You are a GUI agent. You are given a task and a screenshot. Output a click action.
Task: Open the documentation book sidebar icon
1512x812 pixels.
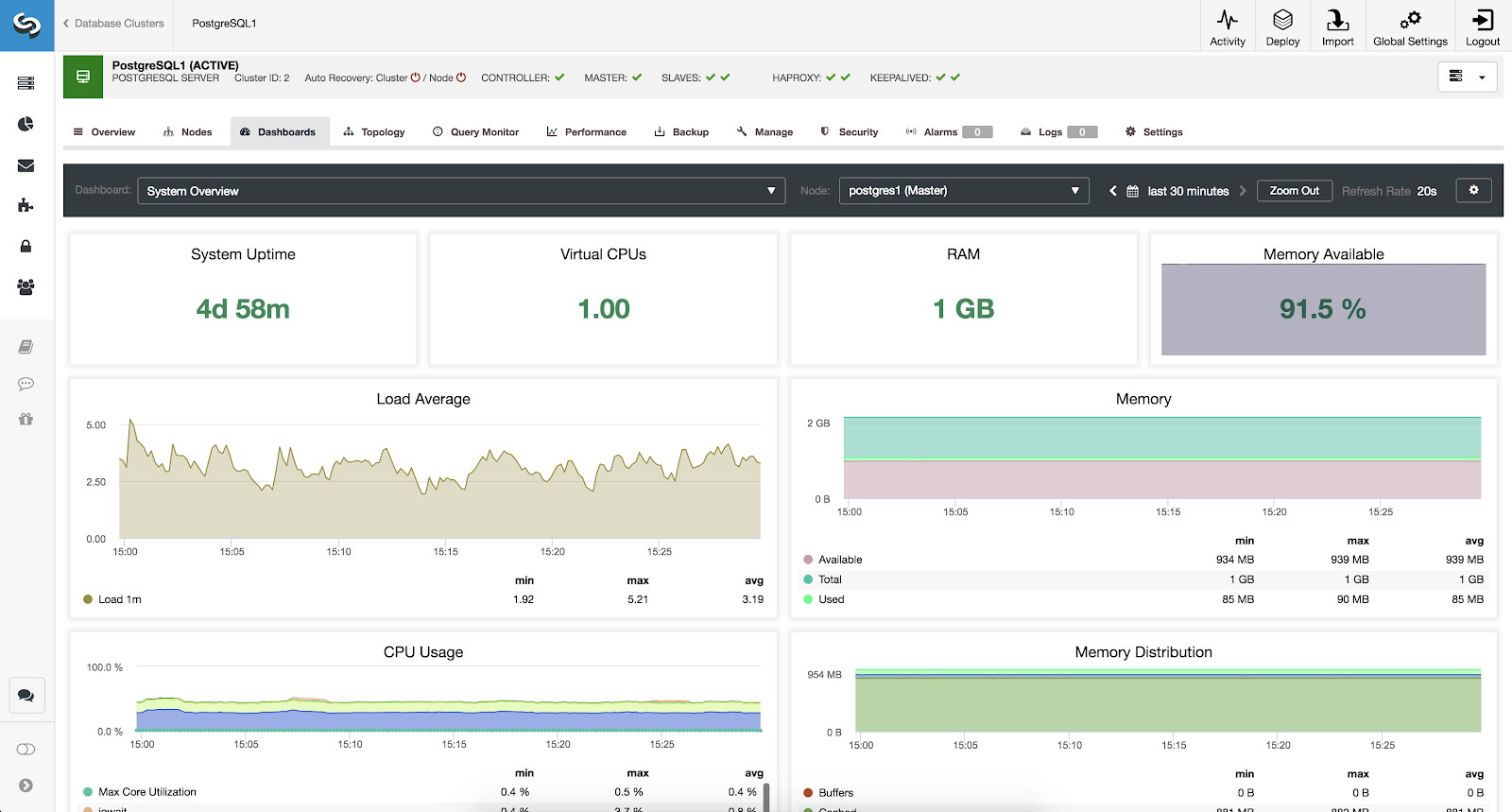26,347
